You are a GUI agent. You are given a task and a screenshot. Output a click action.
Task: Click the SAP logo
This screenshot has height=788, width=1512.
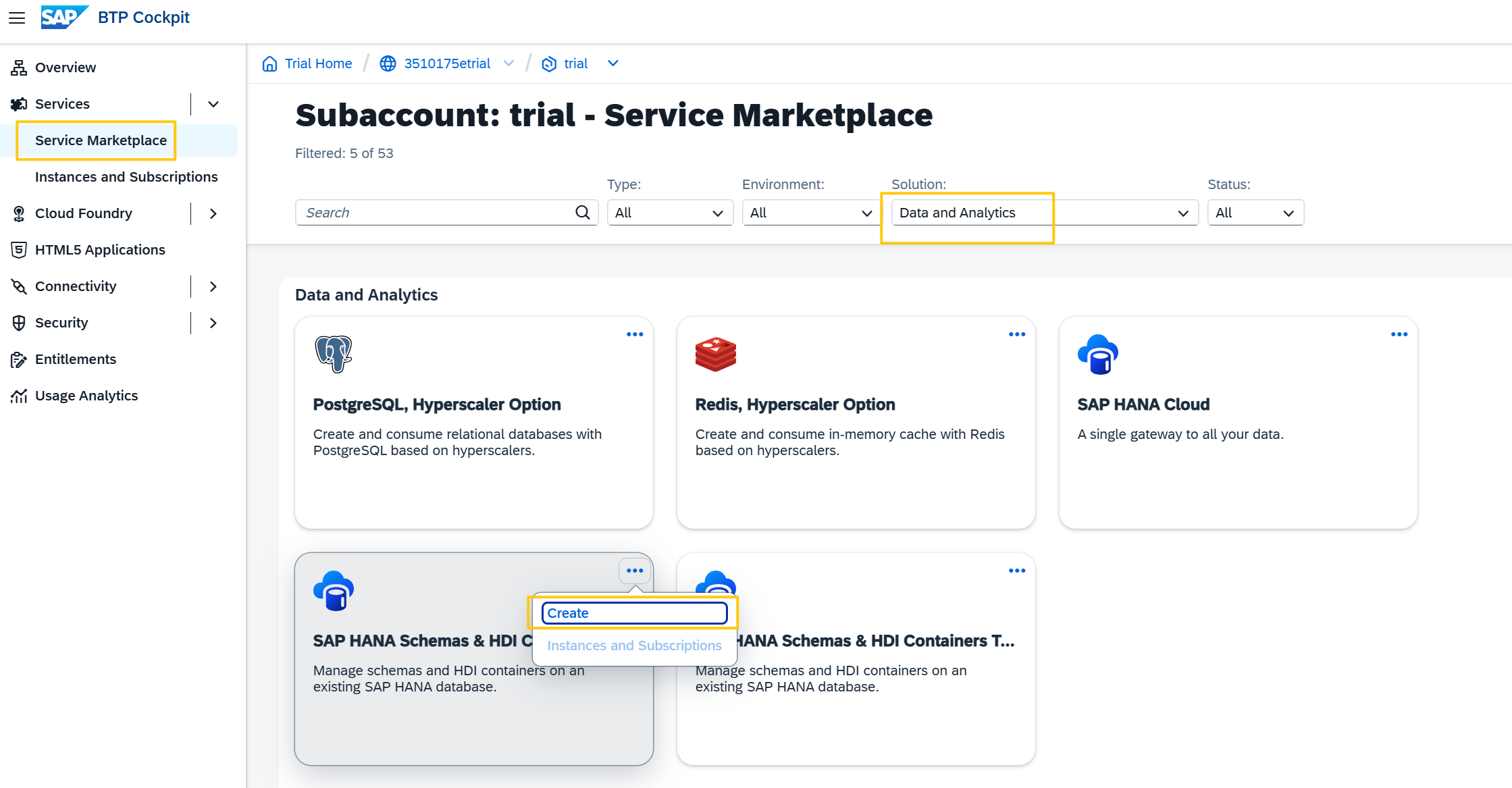[x=64, y=17]
